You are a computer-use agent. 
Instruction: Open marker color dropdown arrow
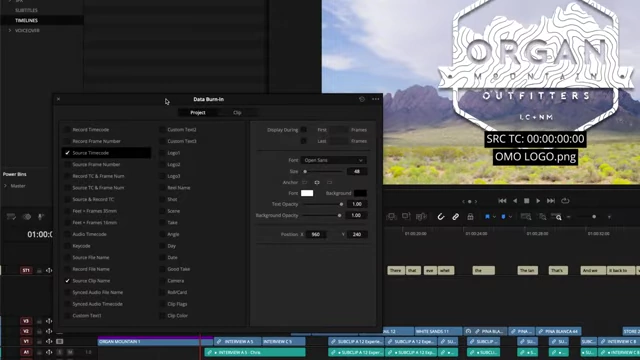[510, 217]
